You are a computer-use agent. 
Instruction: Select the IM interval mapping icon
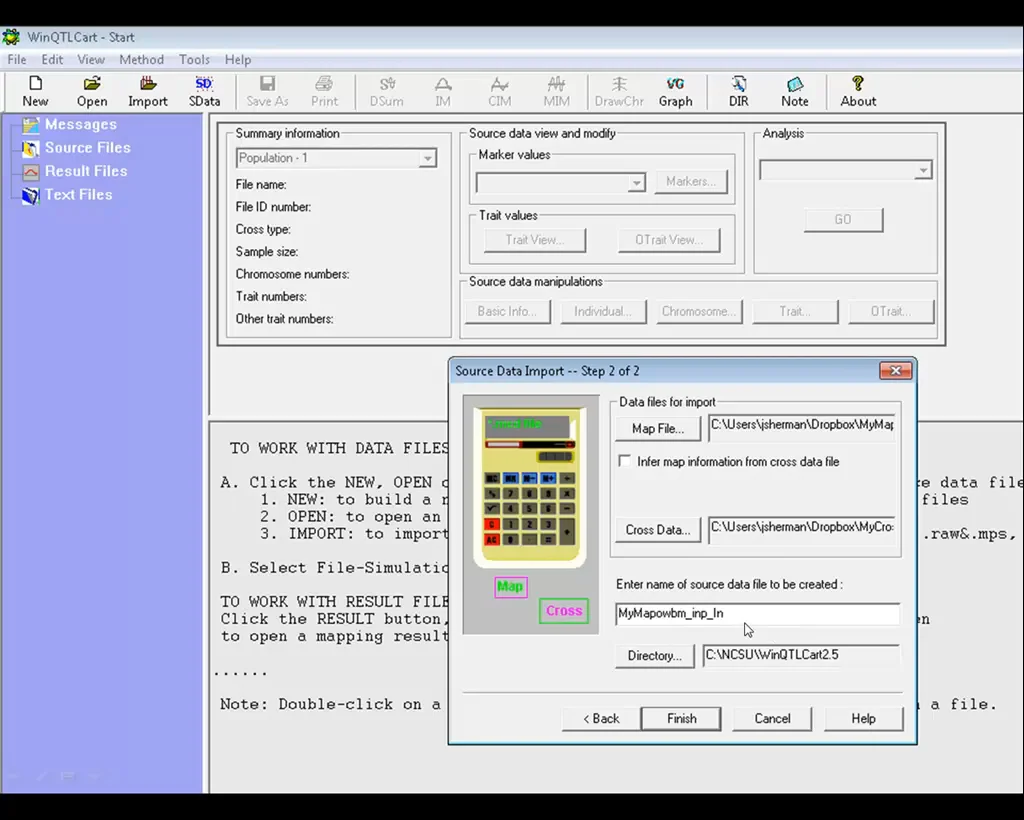(443, 91)
